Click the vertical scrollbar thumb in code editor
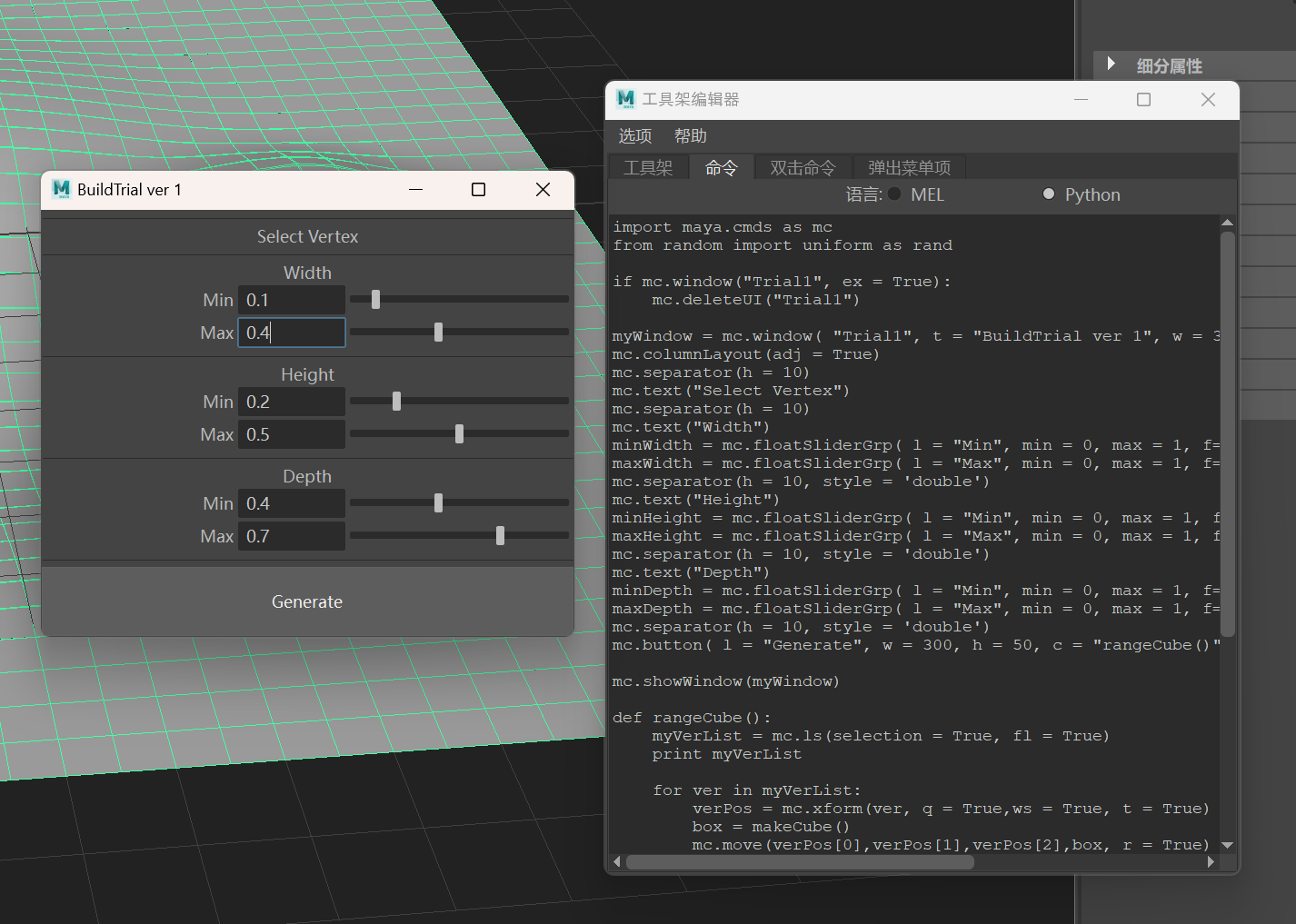The width and height of the screenshot is (1296, 924). 1227,434
